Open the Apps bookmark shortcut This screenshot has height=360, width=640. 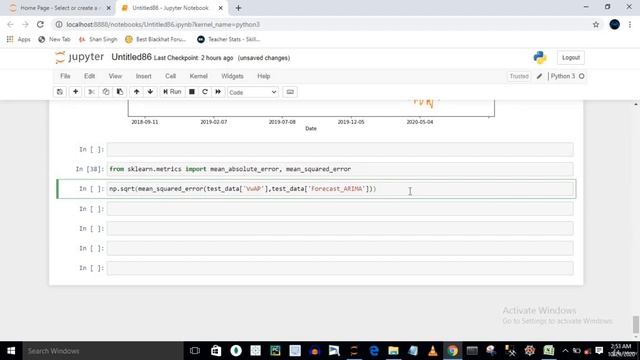(19, 39)
